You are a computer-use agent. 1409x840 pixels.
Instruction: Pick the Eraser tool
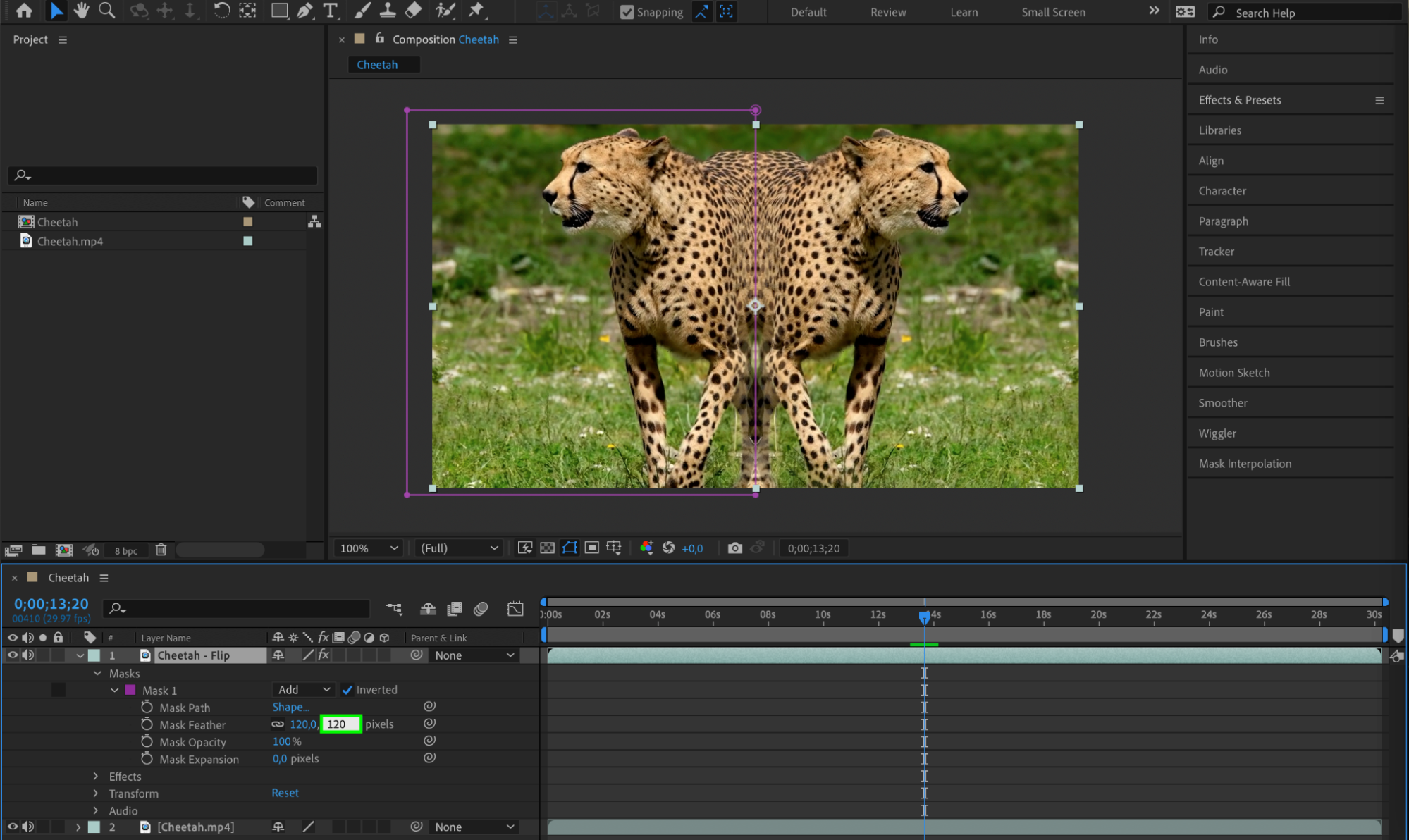(x=414, y=11)
